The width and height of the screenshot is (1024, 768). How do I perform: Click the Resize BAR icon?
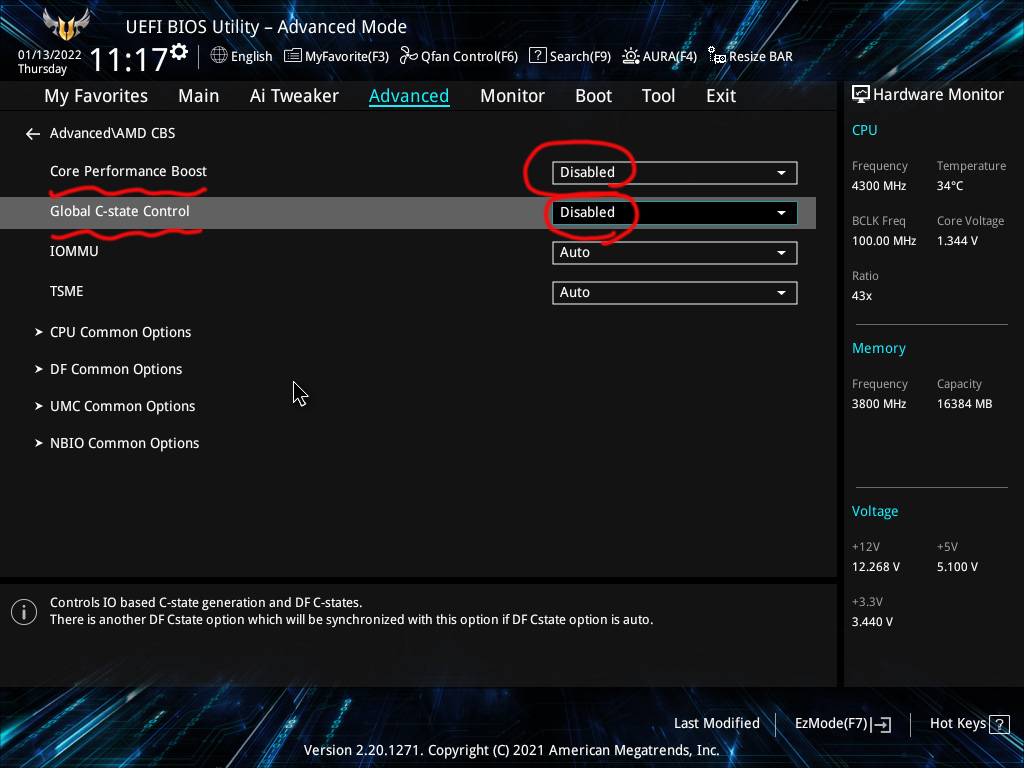[x=717, y=56]
